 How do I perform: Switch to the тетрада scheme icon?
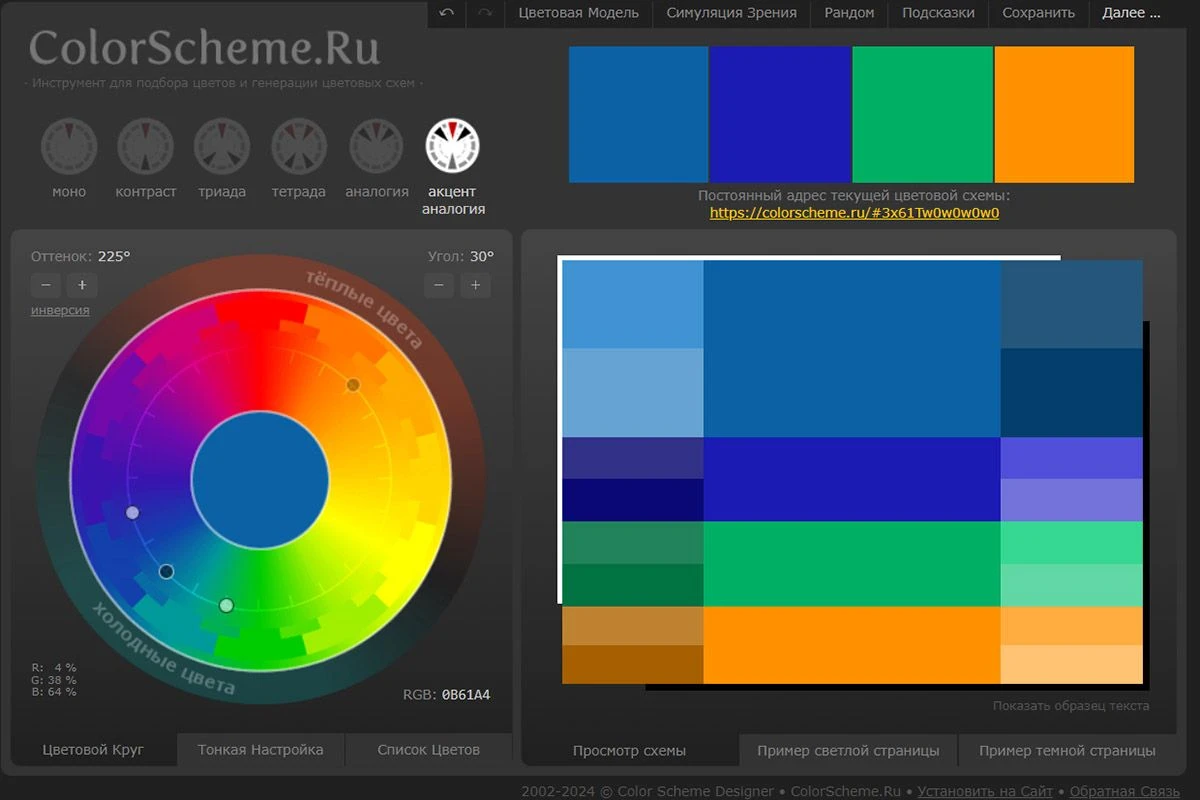coord(299,146)
